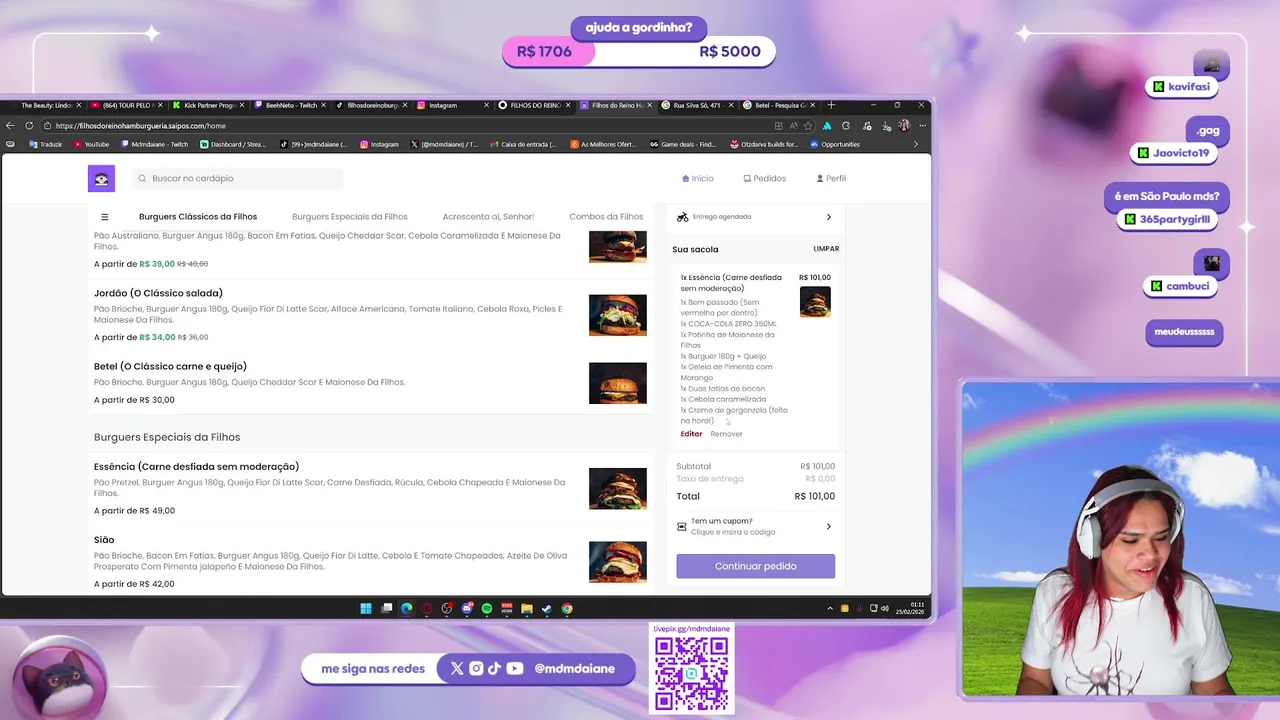Click the Buscar no cardápio search field

pos(238,178)
